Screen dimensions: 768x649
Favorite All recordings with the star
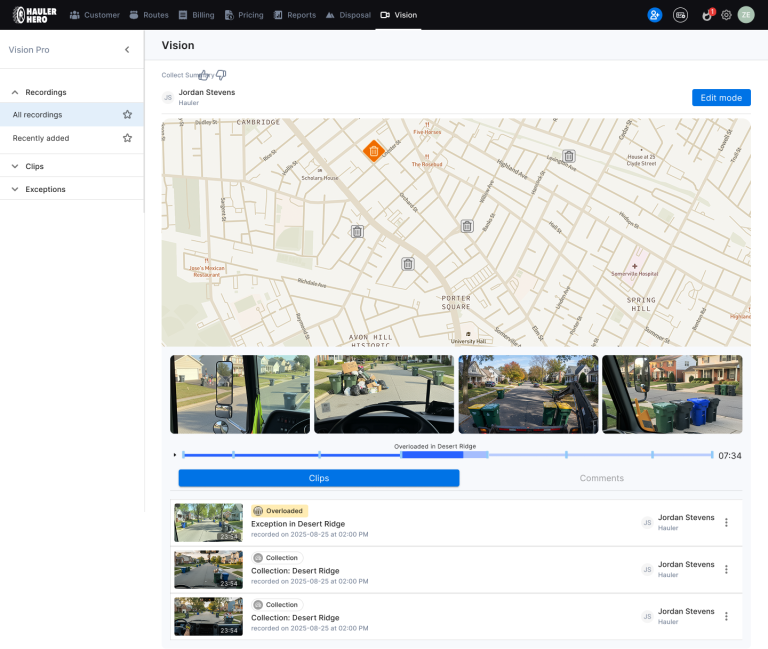coord(127,115)
